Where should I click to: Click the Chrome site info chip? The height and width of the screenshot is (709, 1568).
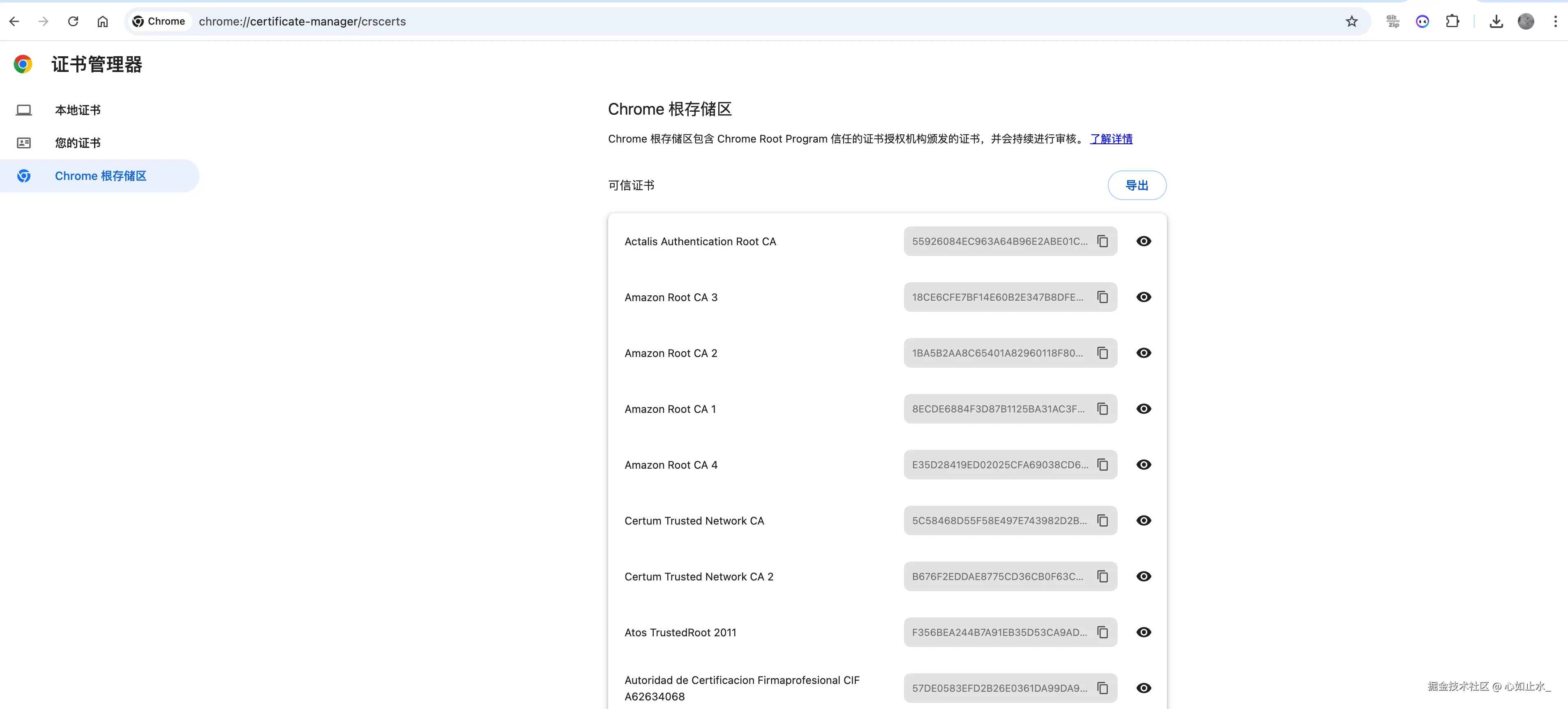coord(159,21)
